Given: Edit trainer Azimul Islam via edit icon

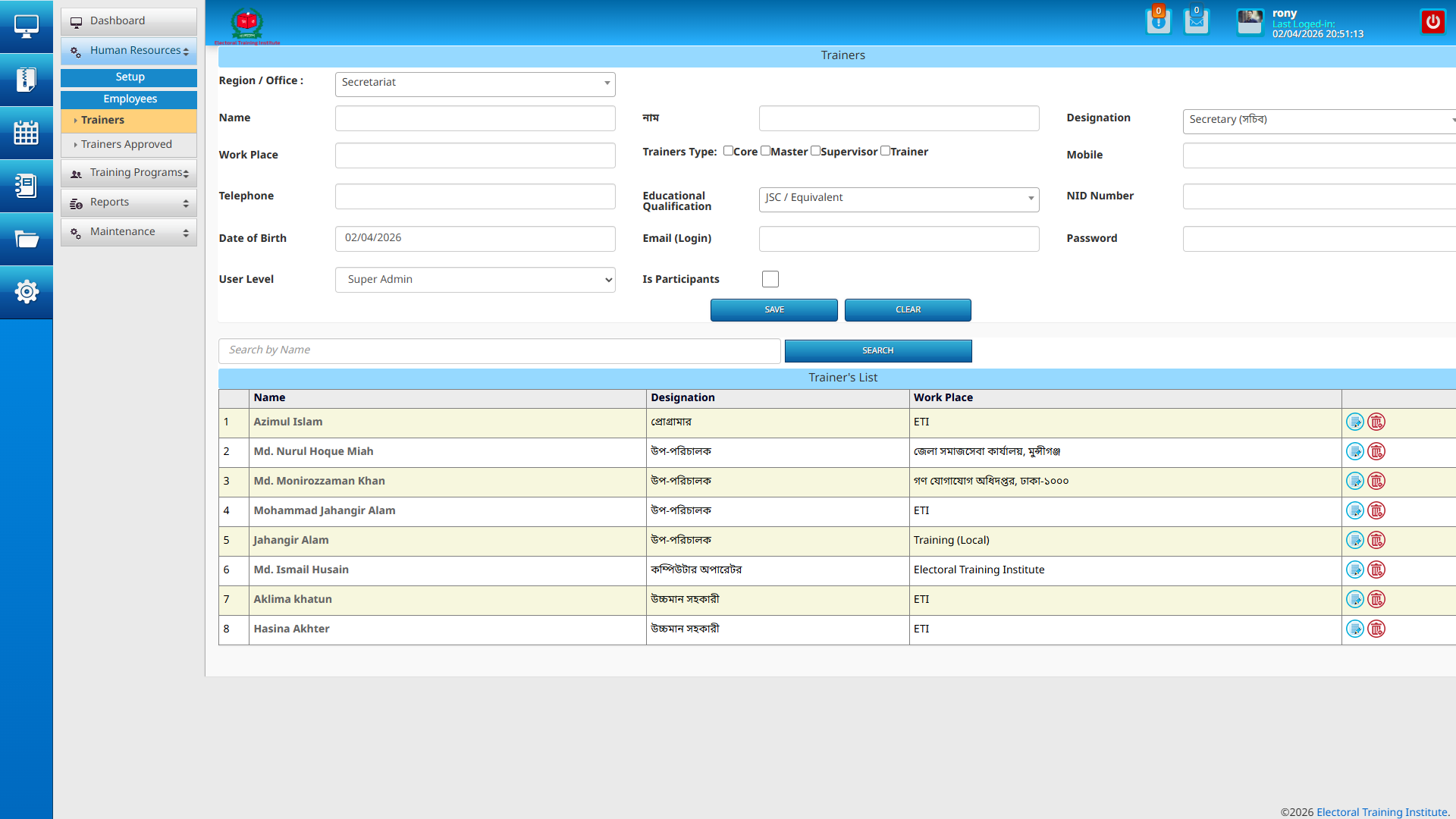Looking at the screenshot, I should click(x=1354, y=422).
